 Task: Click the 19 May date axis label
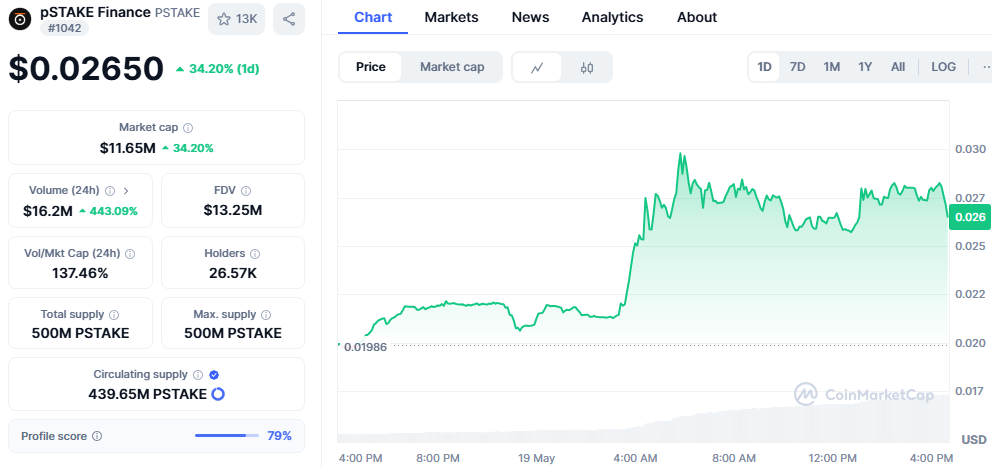point(536,457)
